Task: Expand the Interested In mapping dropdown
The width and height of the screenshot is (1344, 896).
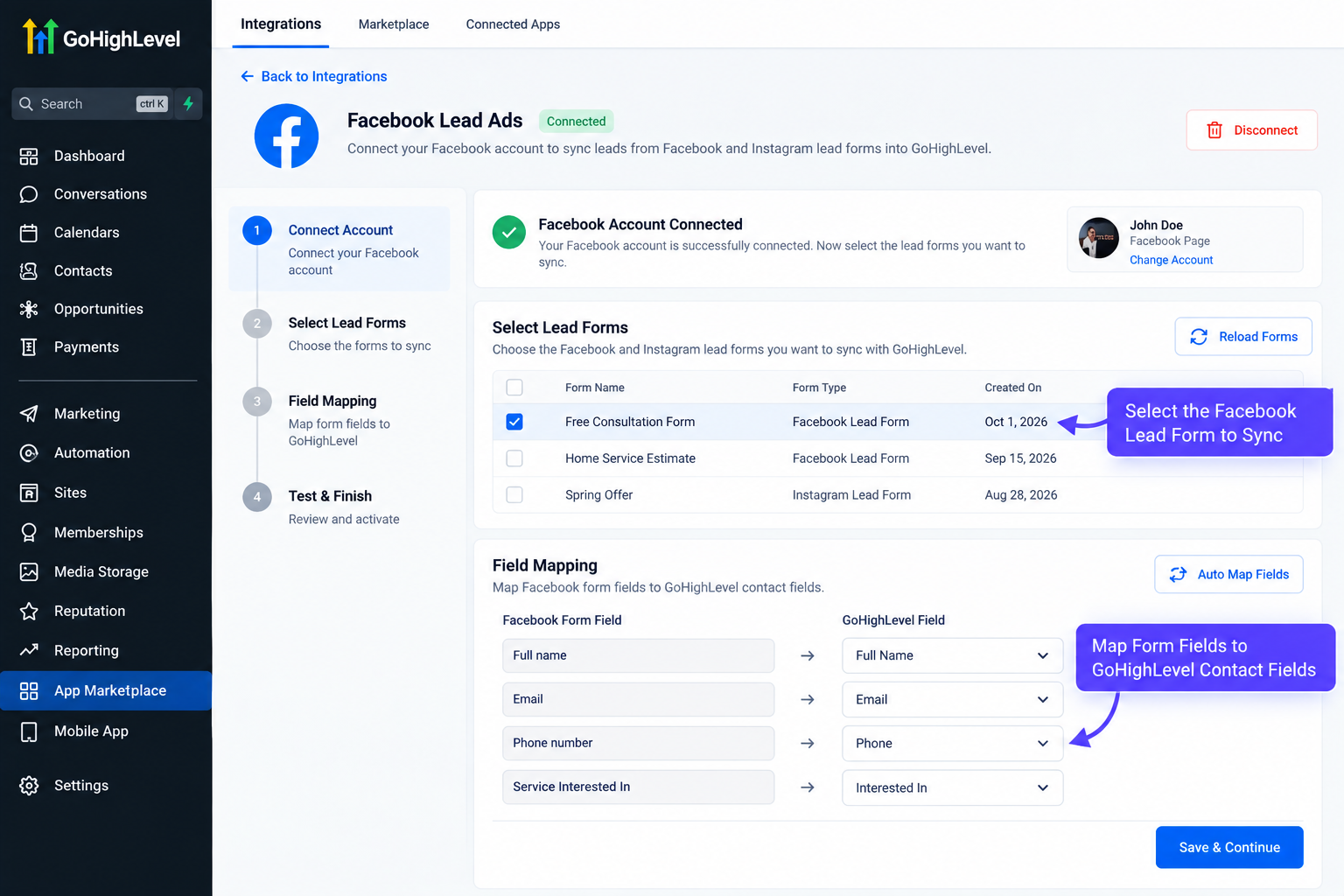Action: (952, 787)
